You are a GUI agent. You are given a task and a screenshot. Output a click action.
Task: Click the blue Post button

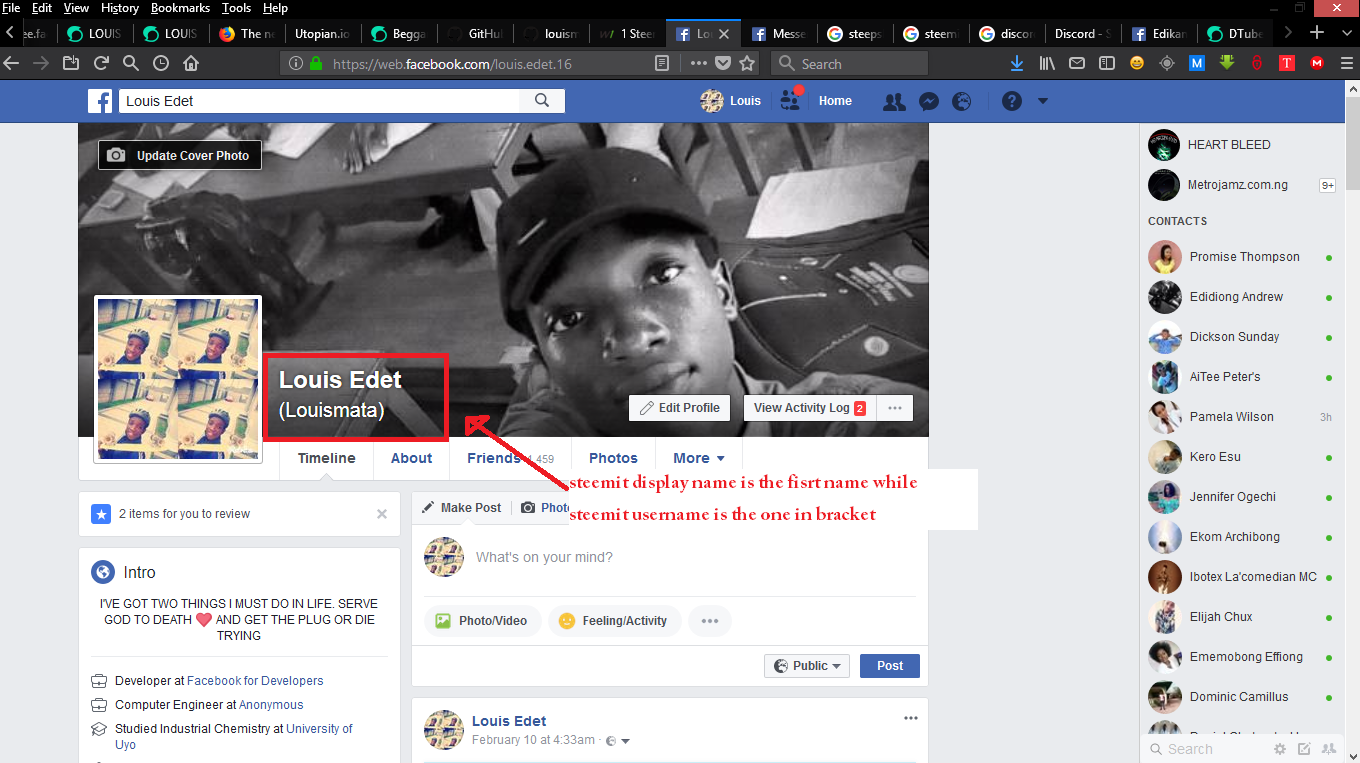890,666
